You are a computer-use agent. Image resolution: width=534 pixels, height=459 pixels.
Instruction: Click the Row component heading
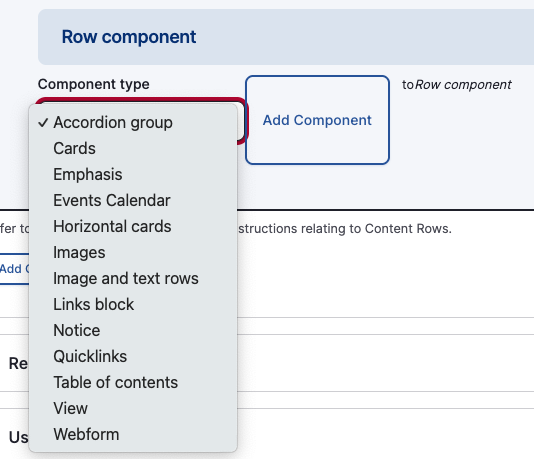129,37
